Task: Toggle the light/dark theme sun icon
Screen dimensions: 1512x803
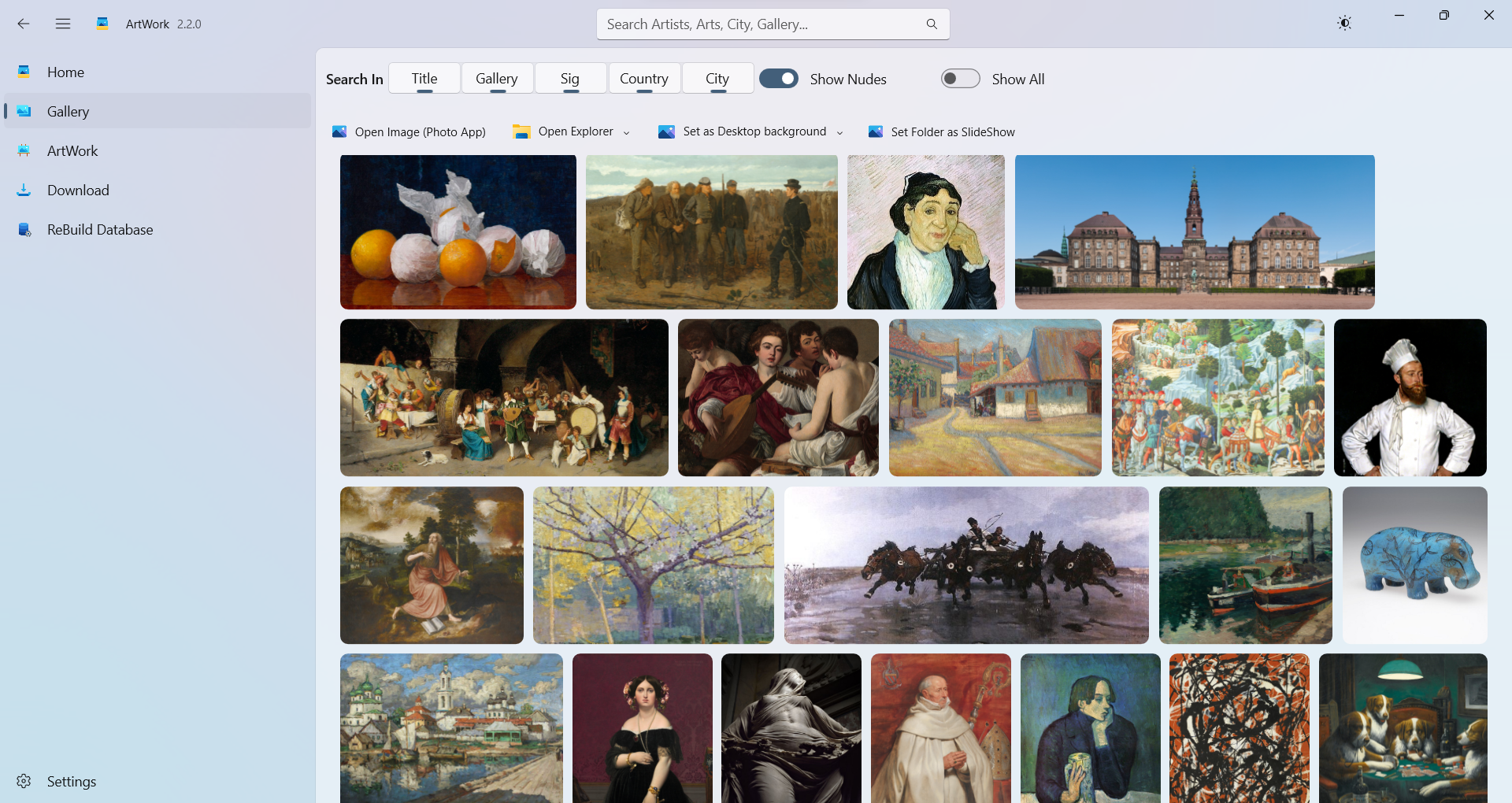Action: (x=1344, y=24)
